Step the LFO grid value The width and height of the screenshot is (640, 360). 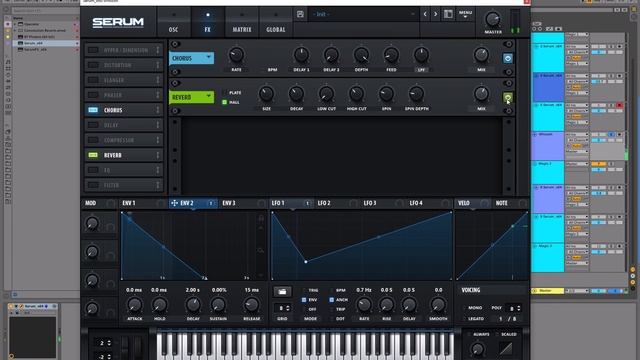pos(288,308)
